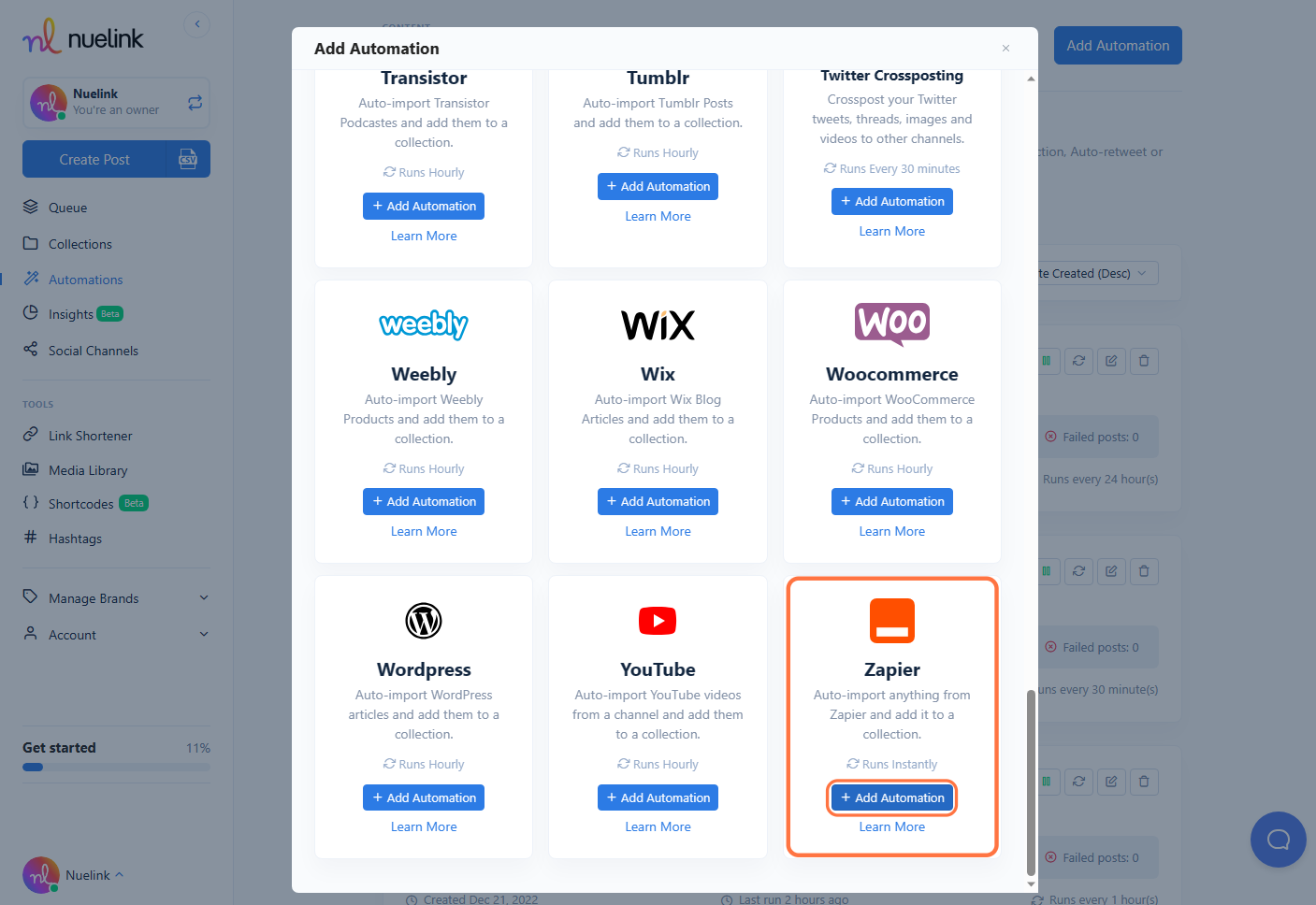The image size is (1316, 905).
Task: Click the Weebly logo
Action: (x=424, y=324)
